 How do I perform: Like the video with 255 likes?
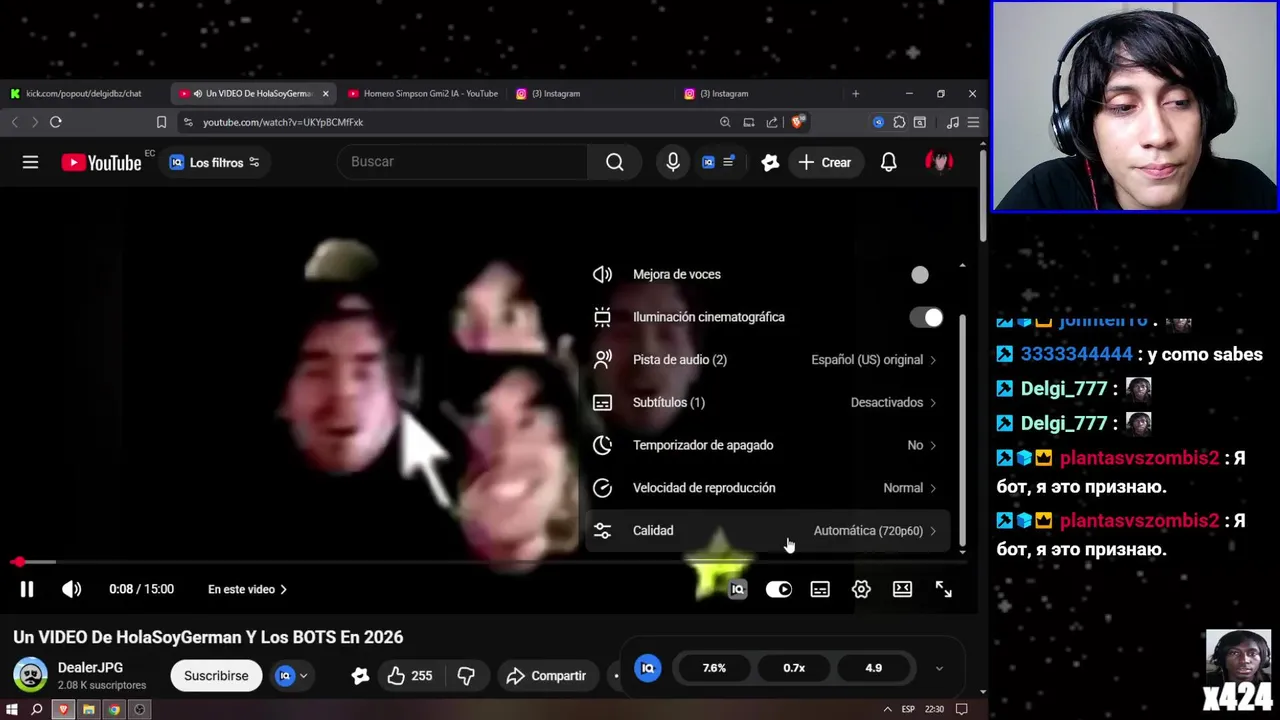[x=410, y=676]
